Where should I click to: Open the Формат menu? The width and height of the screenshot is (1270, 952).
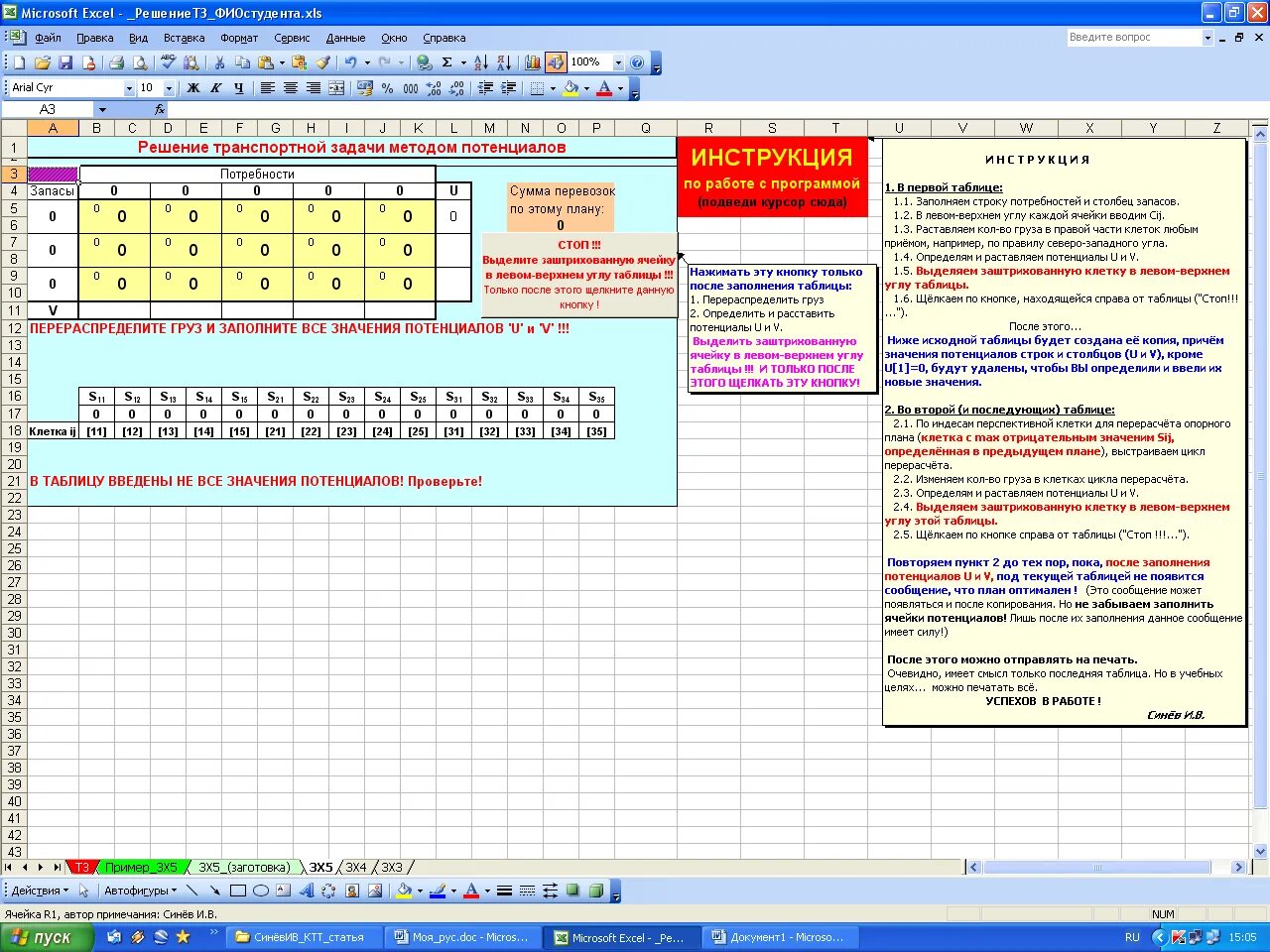(x=239, y=38)
